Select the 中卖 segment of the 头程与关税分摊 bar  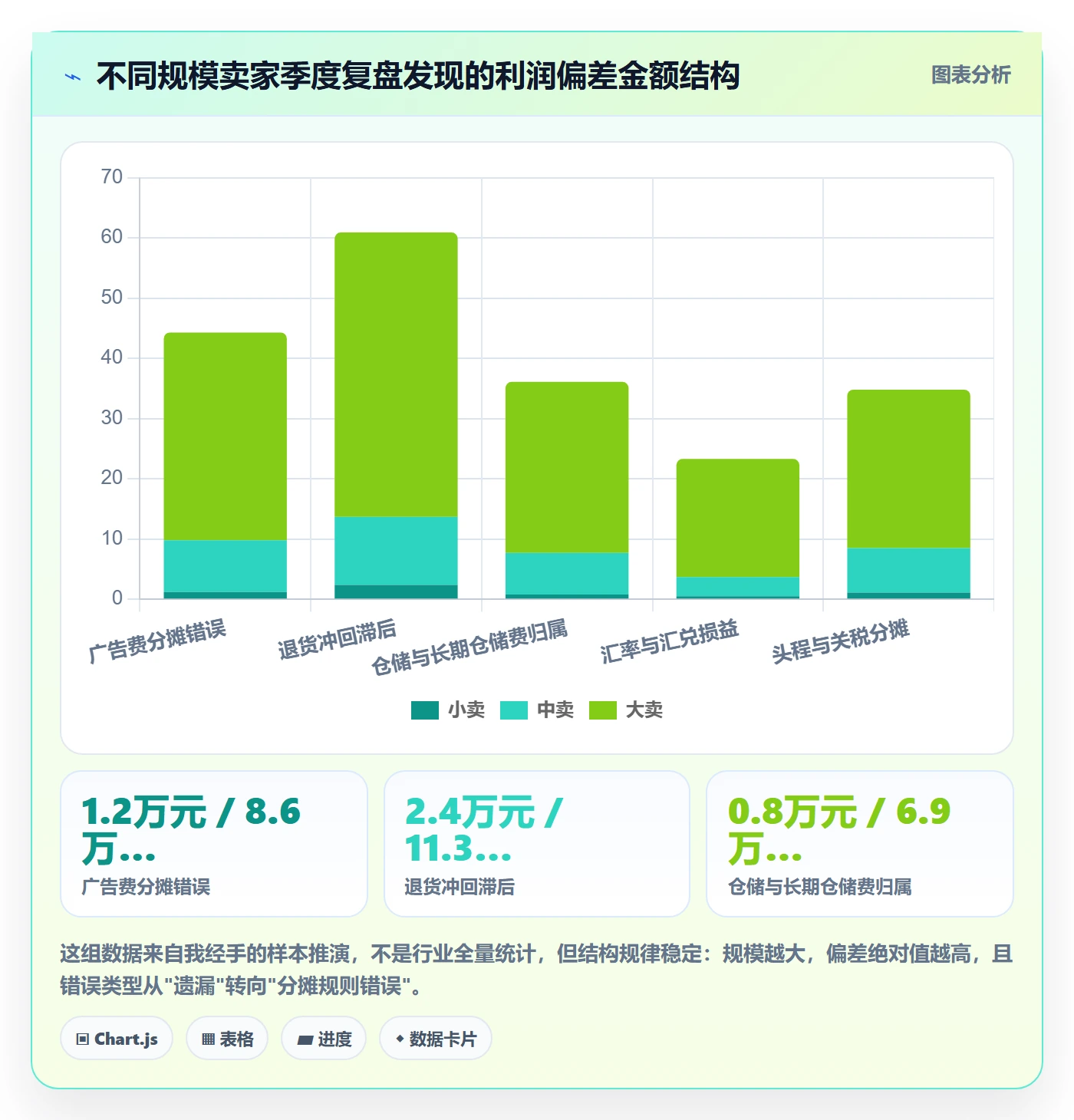click(x=909, y=571)
